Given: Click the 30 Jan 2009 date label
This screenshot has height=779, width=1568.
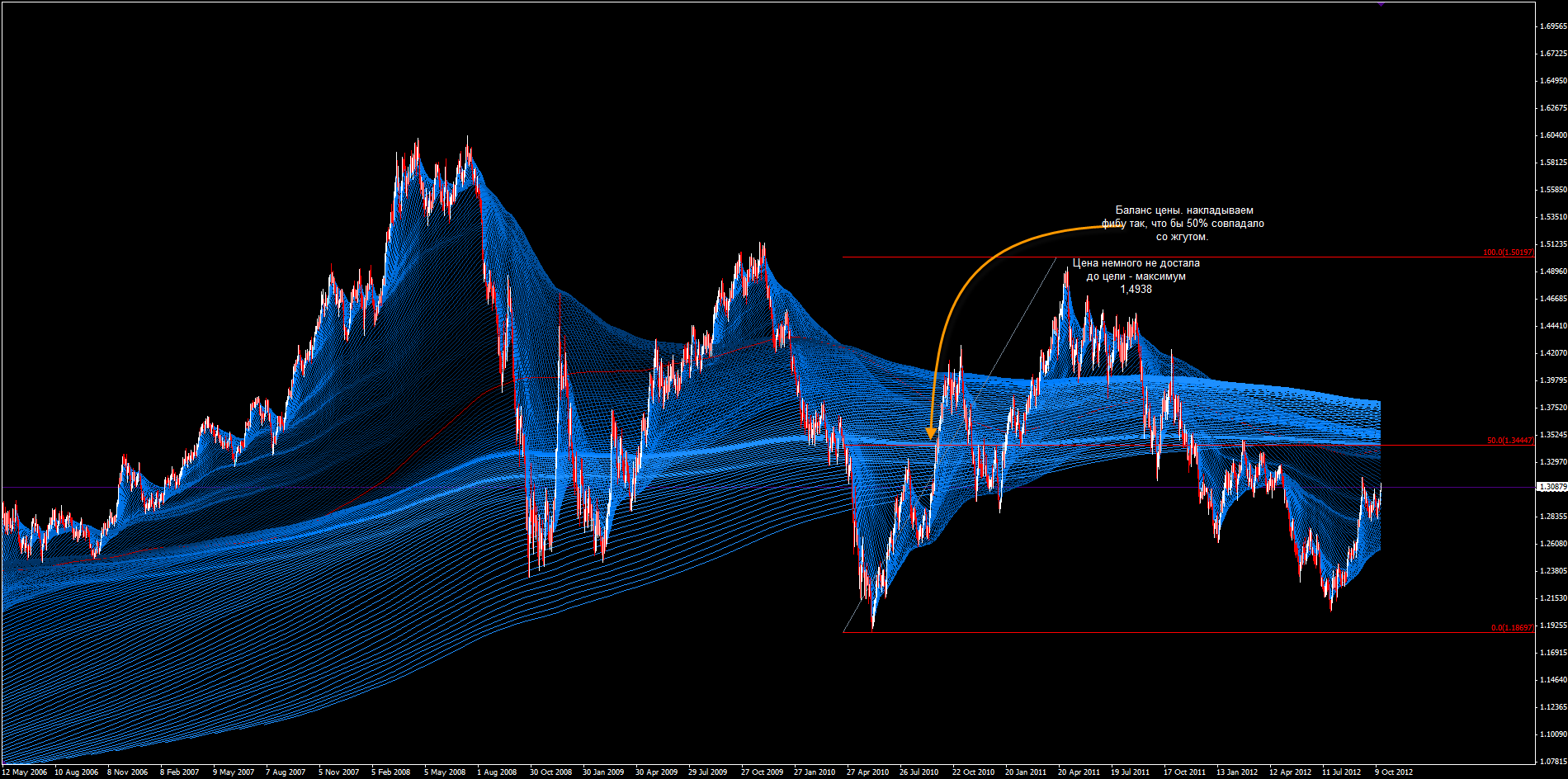Looking at the screenshot, I should point(603,772).
